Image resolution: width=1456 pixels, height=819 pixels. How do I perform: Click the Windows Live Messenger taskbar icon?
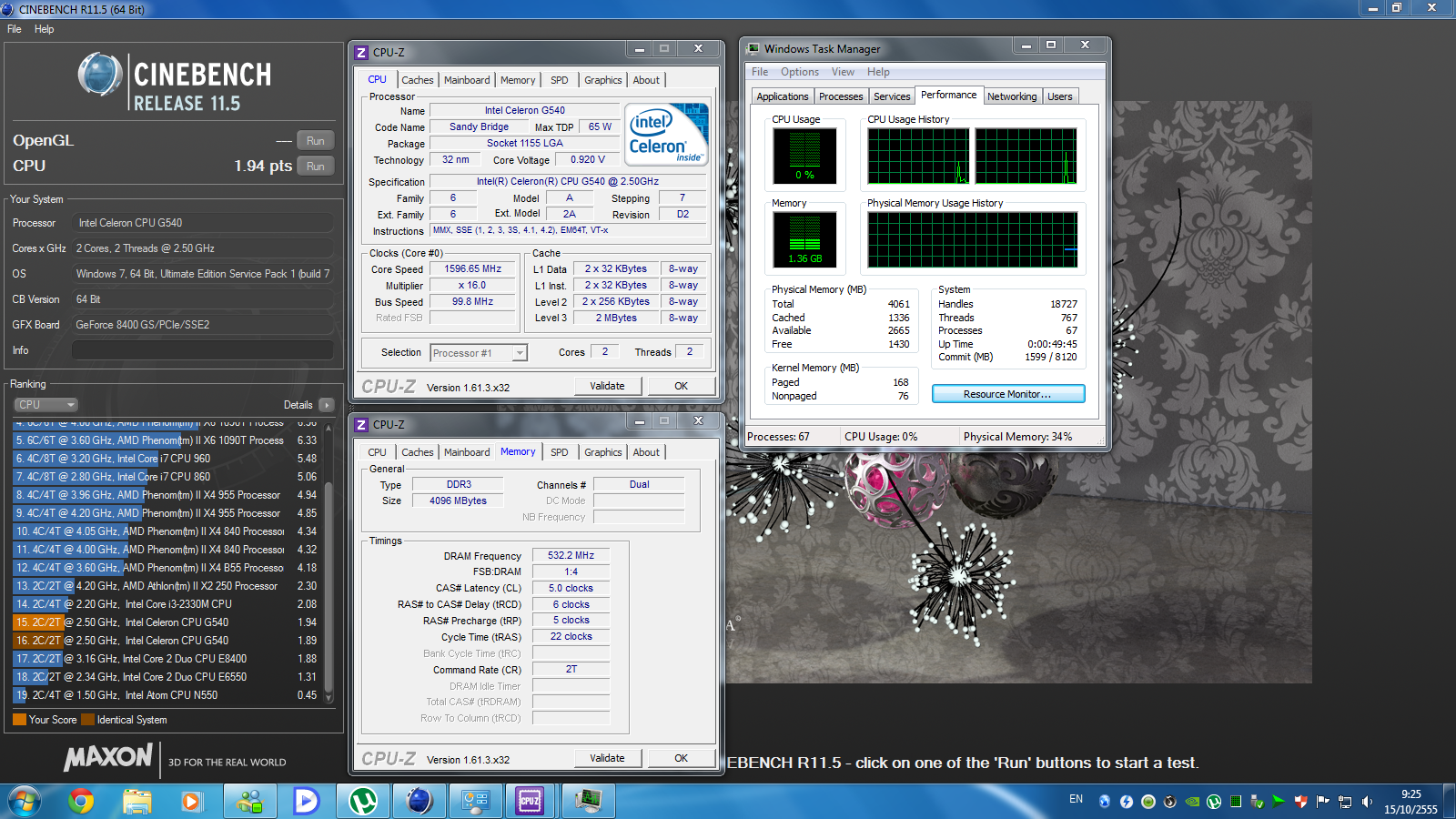pyautogui.click(x=249, y=801)
